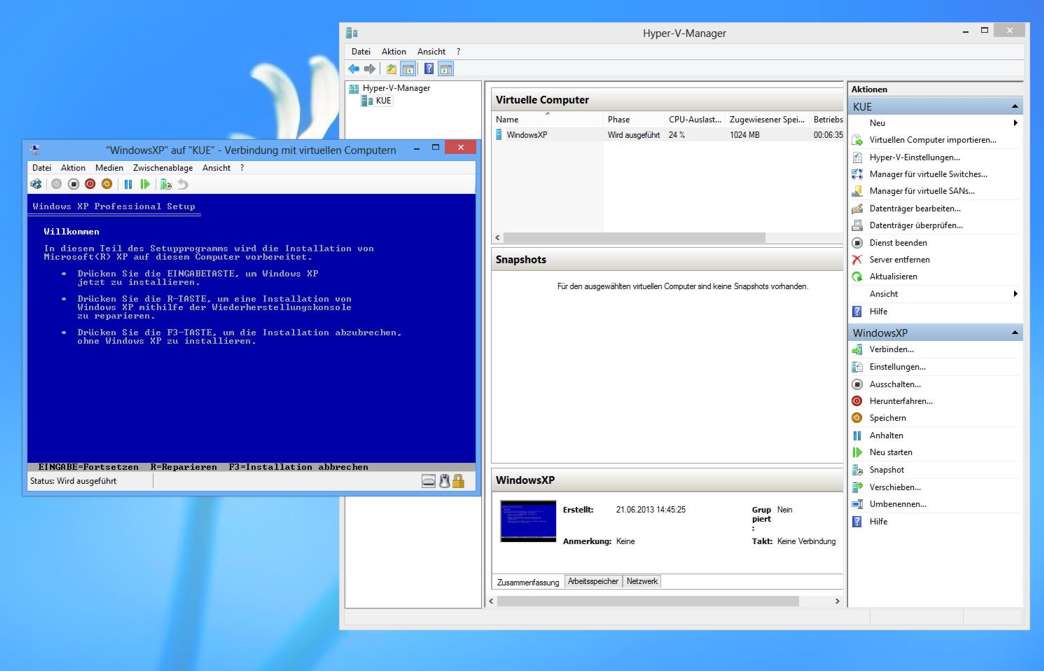
Task: Click the black Turn Off button in VM toolbar
Action: 74,184
